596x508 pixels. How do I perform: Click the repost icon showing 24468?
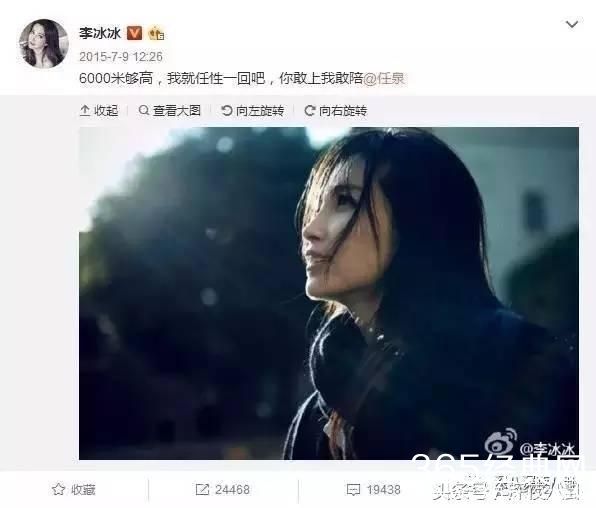click(x=202, y=489)
